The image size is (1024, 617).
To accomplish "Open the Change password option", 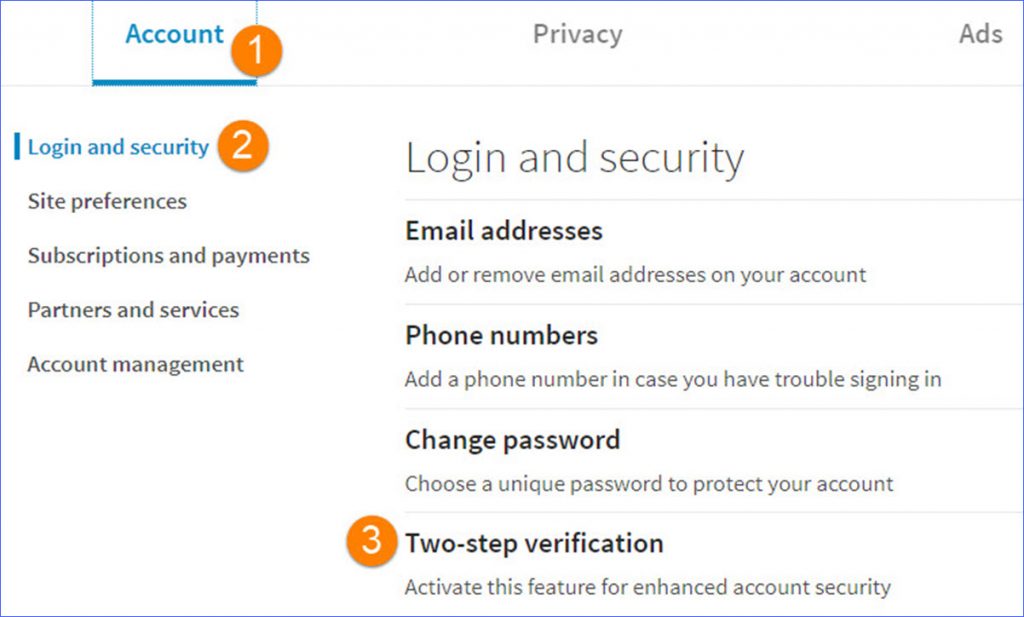I will [512, 440].
